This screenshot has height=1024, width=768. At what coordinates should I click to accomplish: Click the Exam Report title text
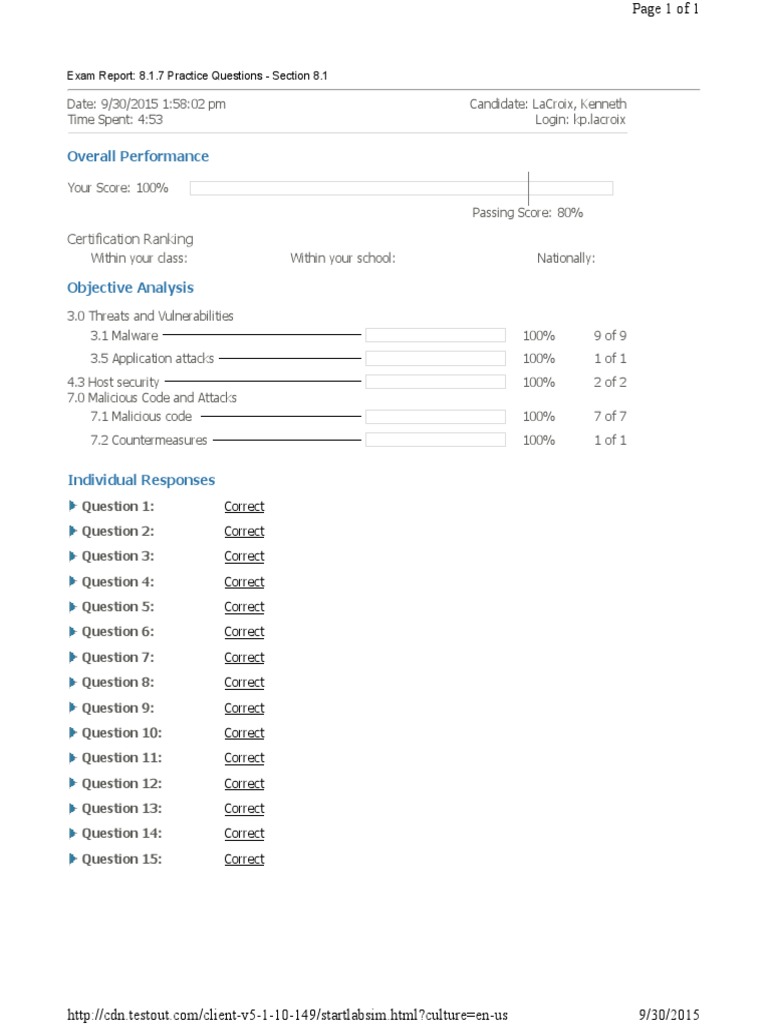197,76
